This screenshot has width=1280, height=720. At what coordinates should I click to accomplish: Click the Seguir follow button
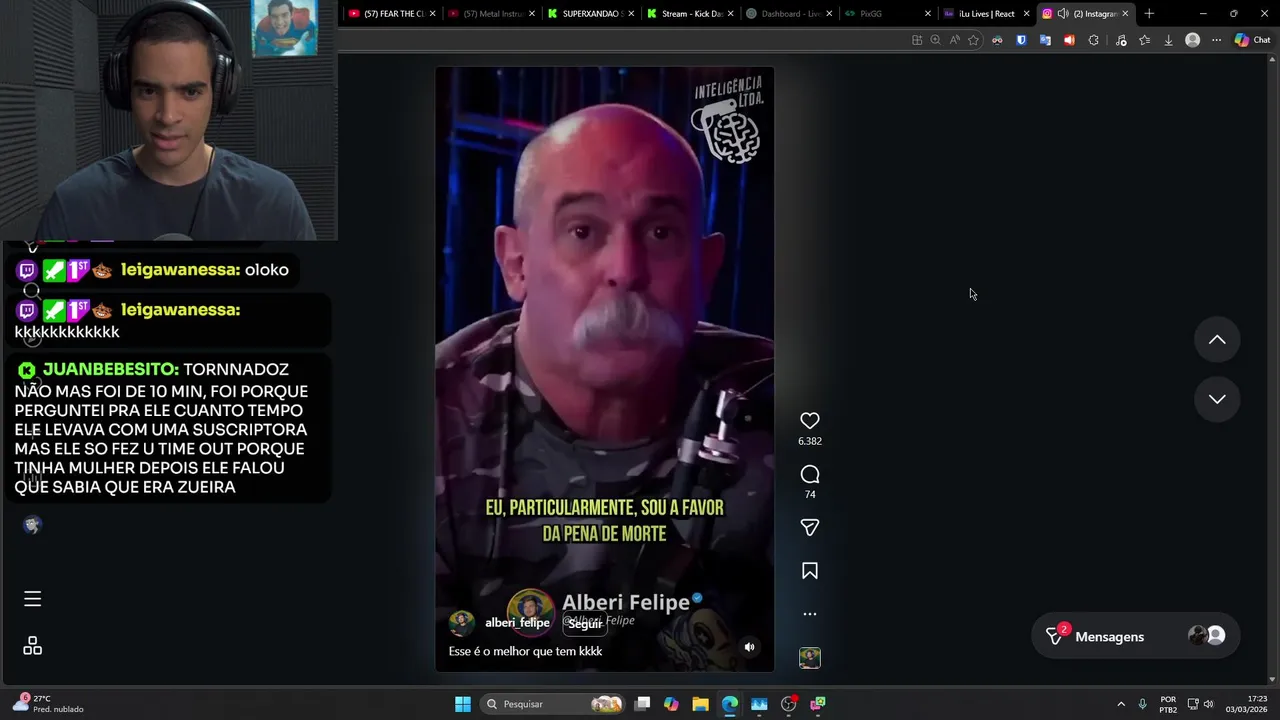[x=585, y=624]
